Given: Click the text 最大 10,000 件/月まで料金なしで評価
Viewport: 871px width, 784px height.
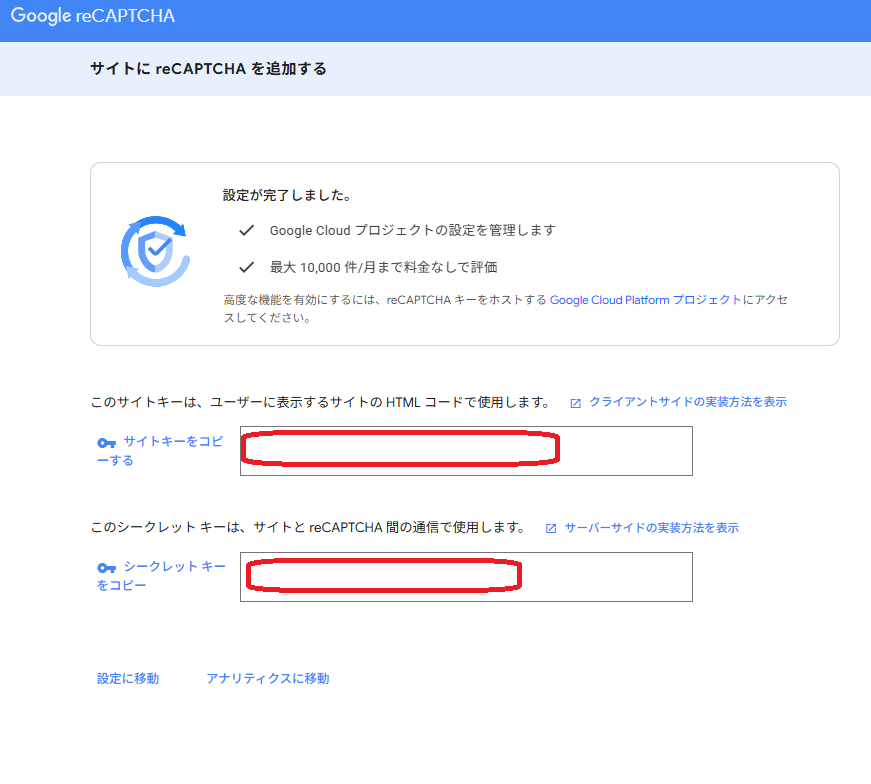Looking at the screenshot, I should tap(383, 267).
